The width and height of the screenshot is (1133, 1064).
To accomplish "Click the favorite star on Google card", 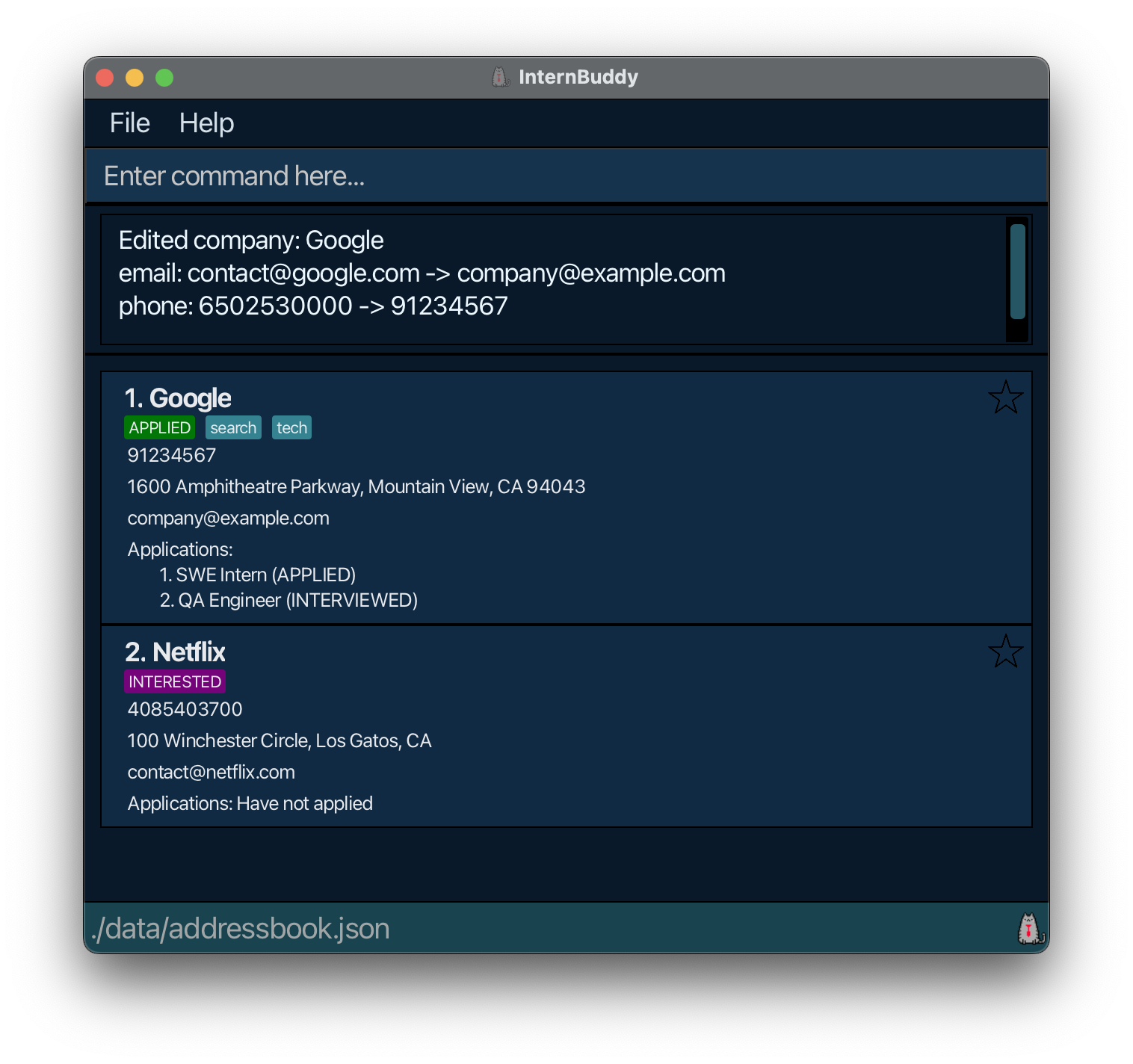I will coord(1005,398).
